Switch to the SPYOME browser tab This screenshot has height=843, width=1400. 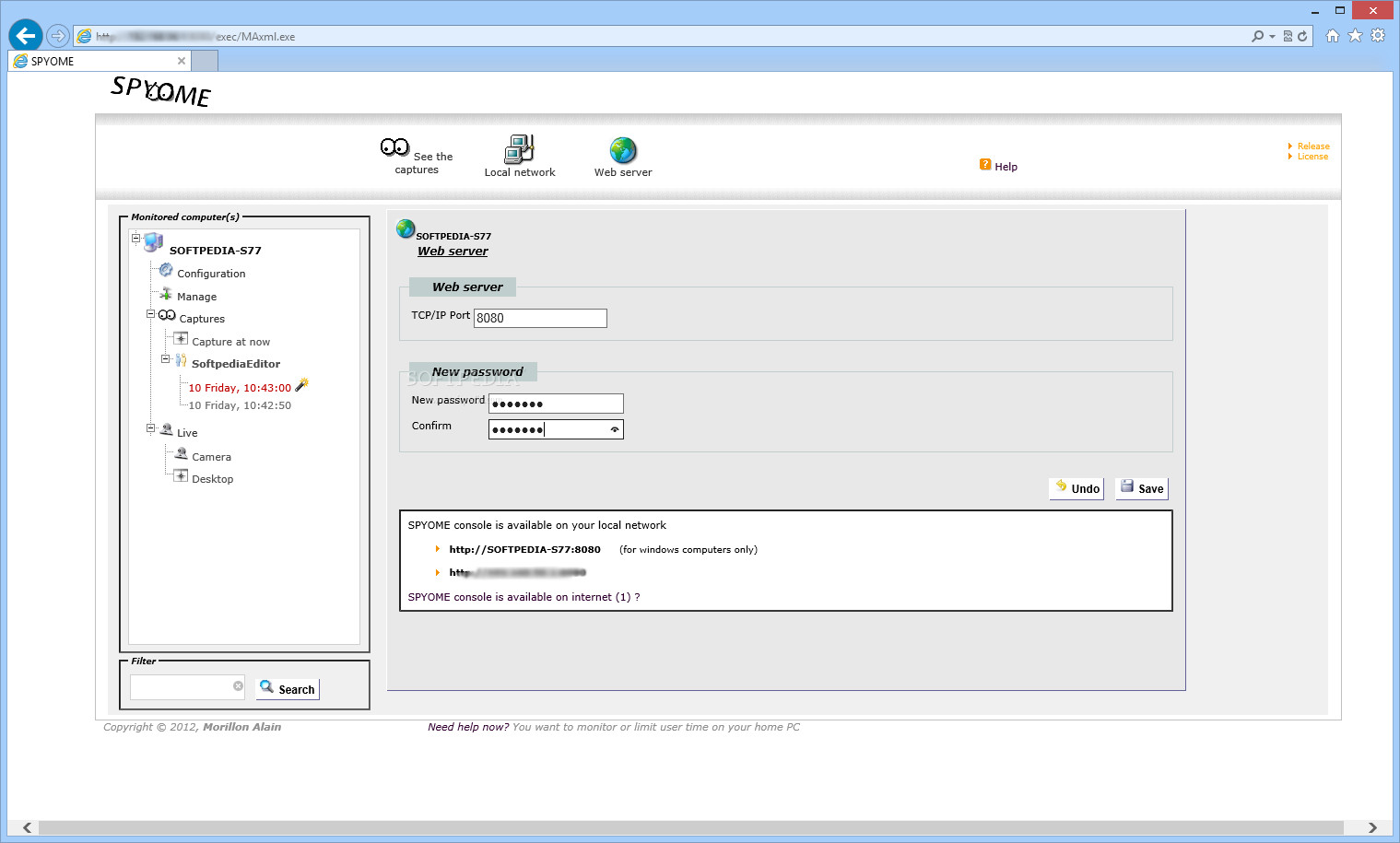point(100,61)
